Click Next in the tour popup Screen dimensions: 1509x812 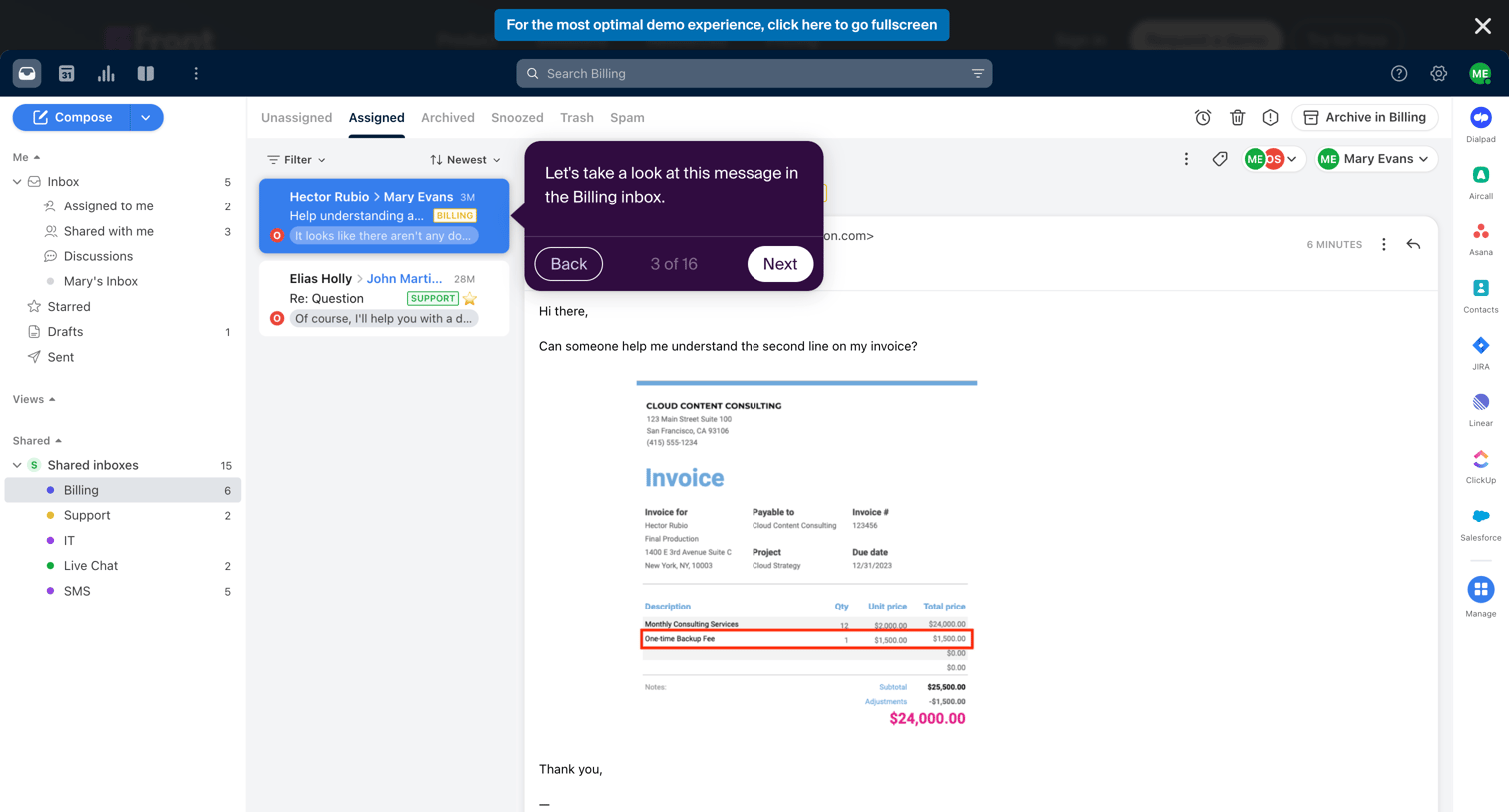tap(780, 264)
